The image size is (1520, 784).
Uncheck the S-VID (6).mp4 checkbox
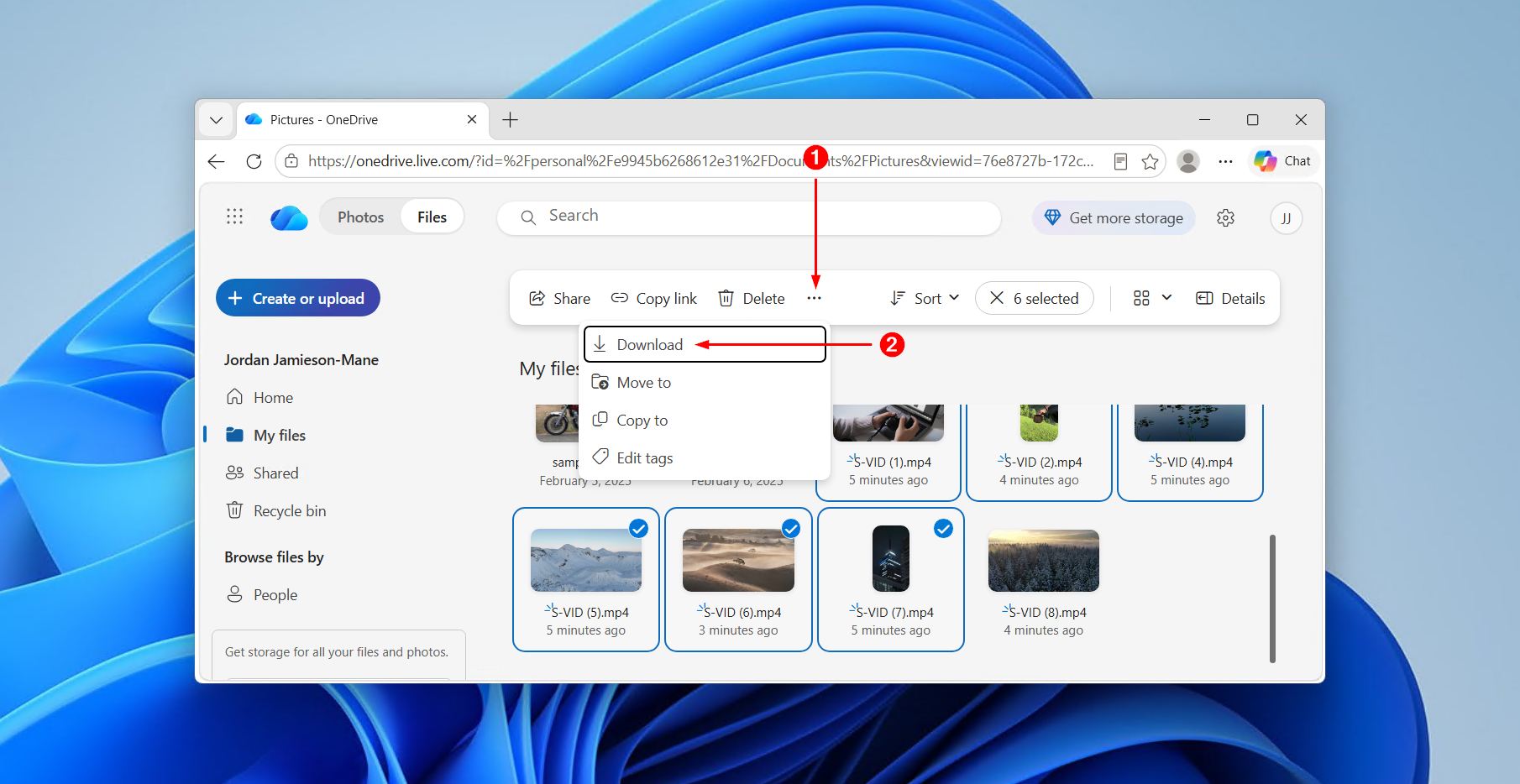click(791, 528)
